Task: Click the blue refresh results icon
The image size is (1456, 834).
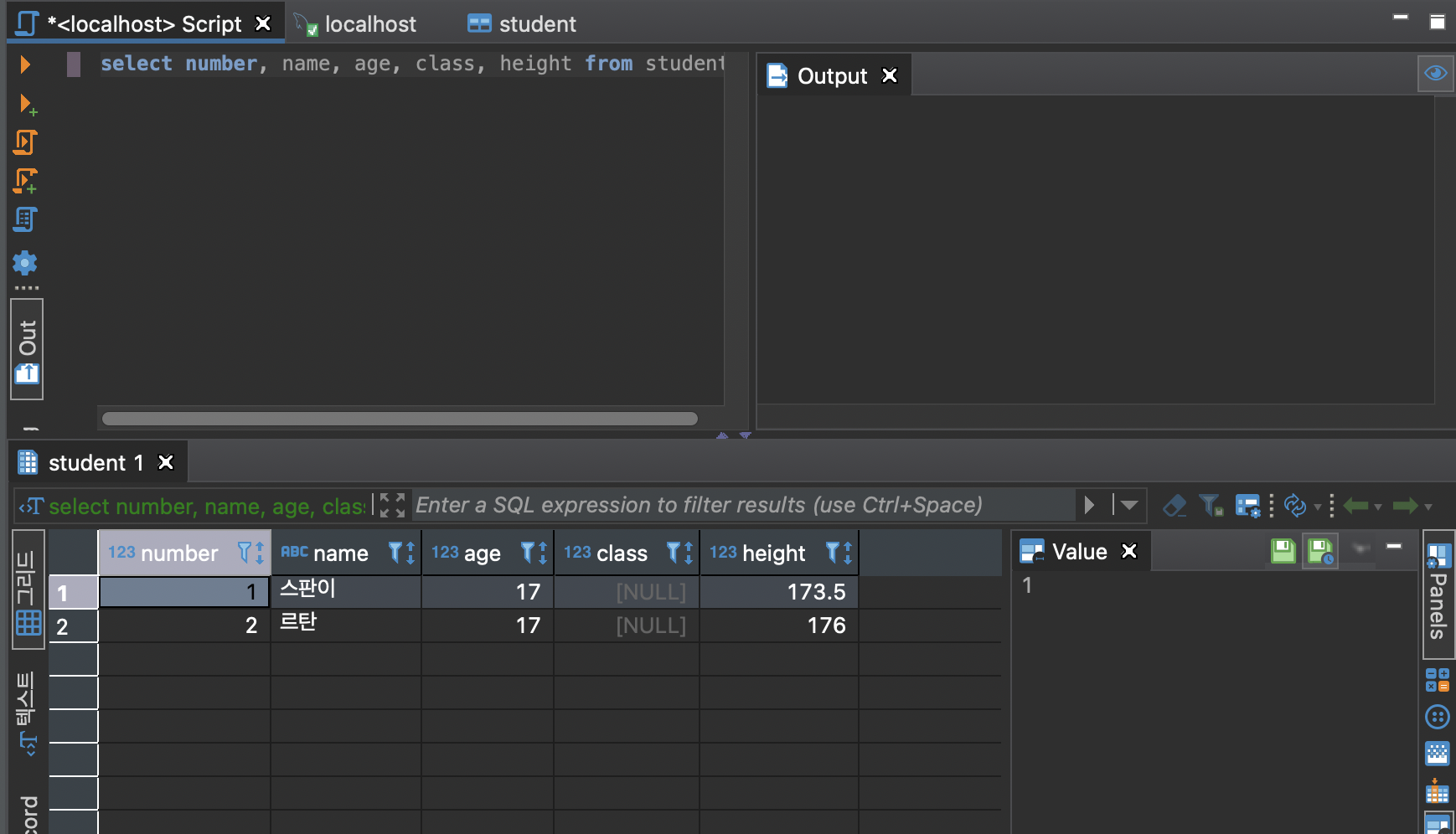Action: pyautogui.click(x=1295, y=505)
